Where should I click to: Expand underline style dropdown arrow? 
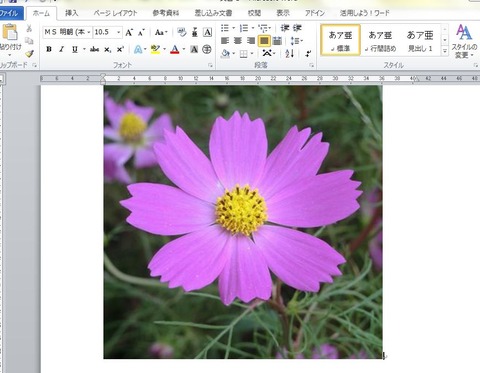coord(84,49)
